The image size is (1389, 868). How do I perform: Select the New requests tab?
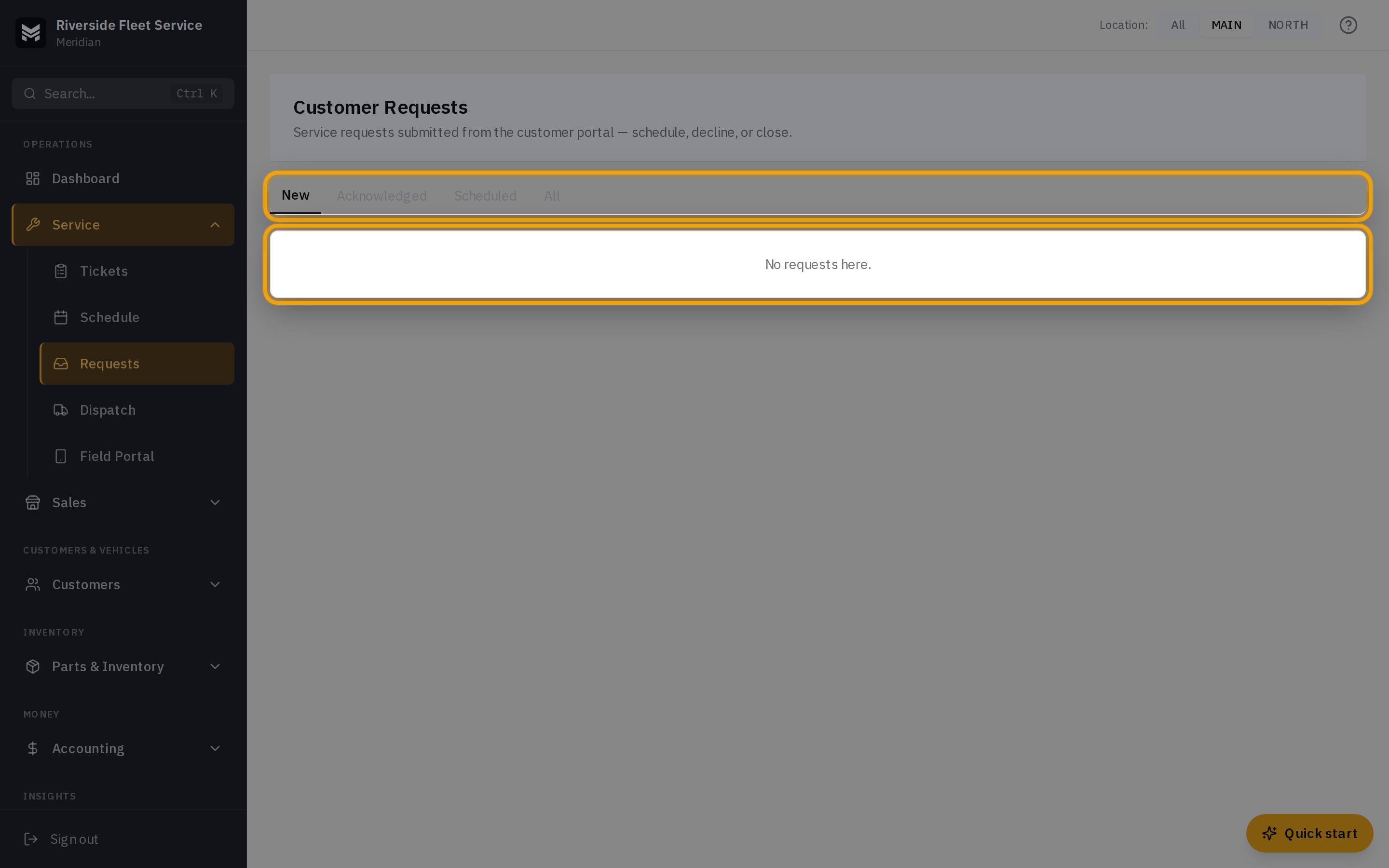(296, 196)
